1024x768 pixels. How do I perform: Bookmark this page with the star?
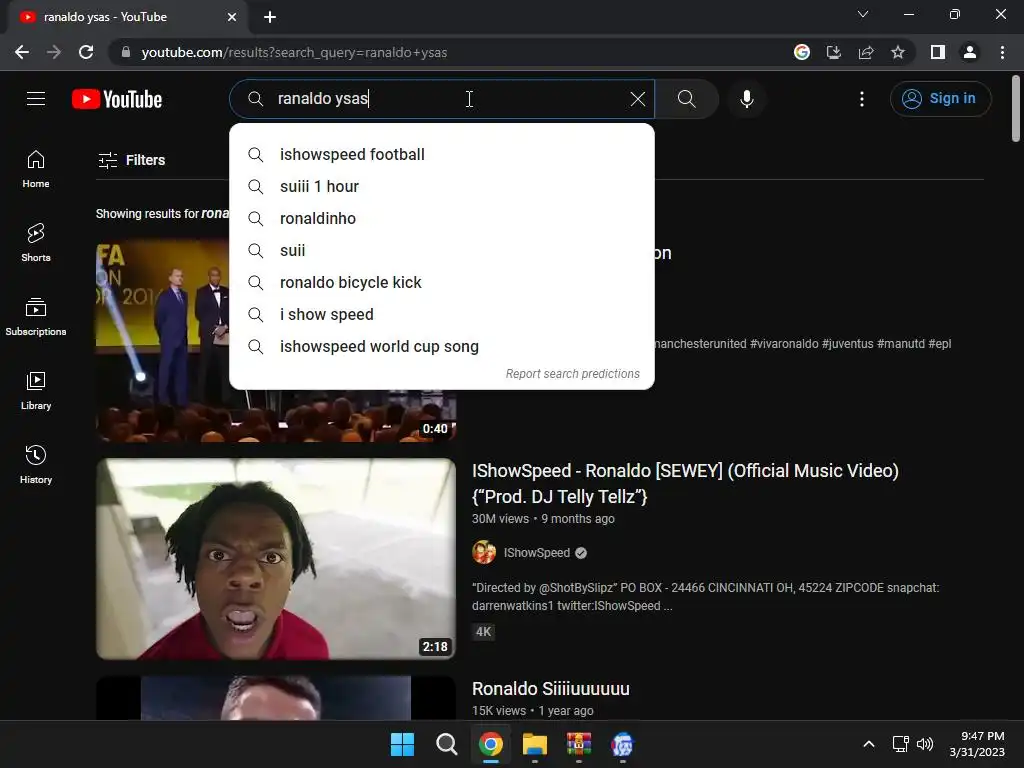coord(898,52)
